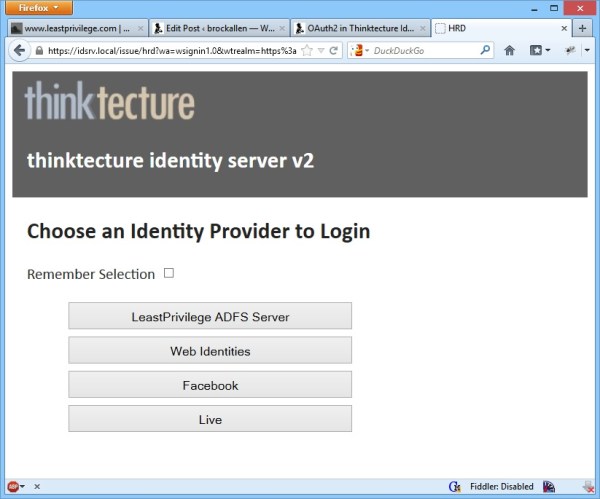Screen dimensions: 600x499
Task: Click the reload page icon
Action: [333, 49]
